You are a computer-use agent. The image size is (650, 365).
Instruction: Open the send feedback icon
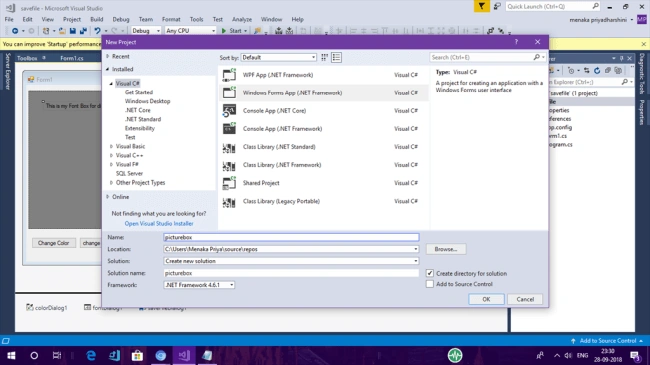497,6
